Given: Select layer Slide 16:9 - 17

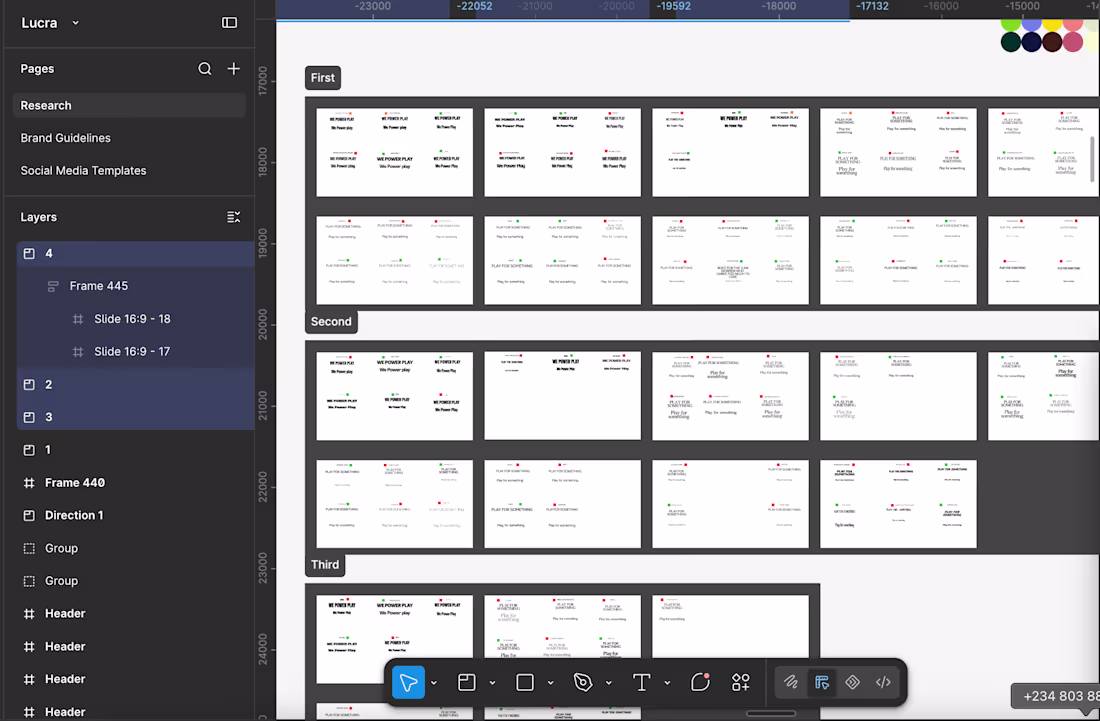Looking at the screenshot, I should click(x=135, y=351).
